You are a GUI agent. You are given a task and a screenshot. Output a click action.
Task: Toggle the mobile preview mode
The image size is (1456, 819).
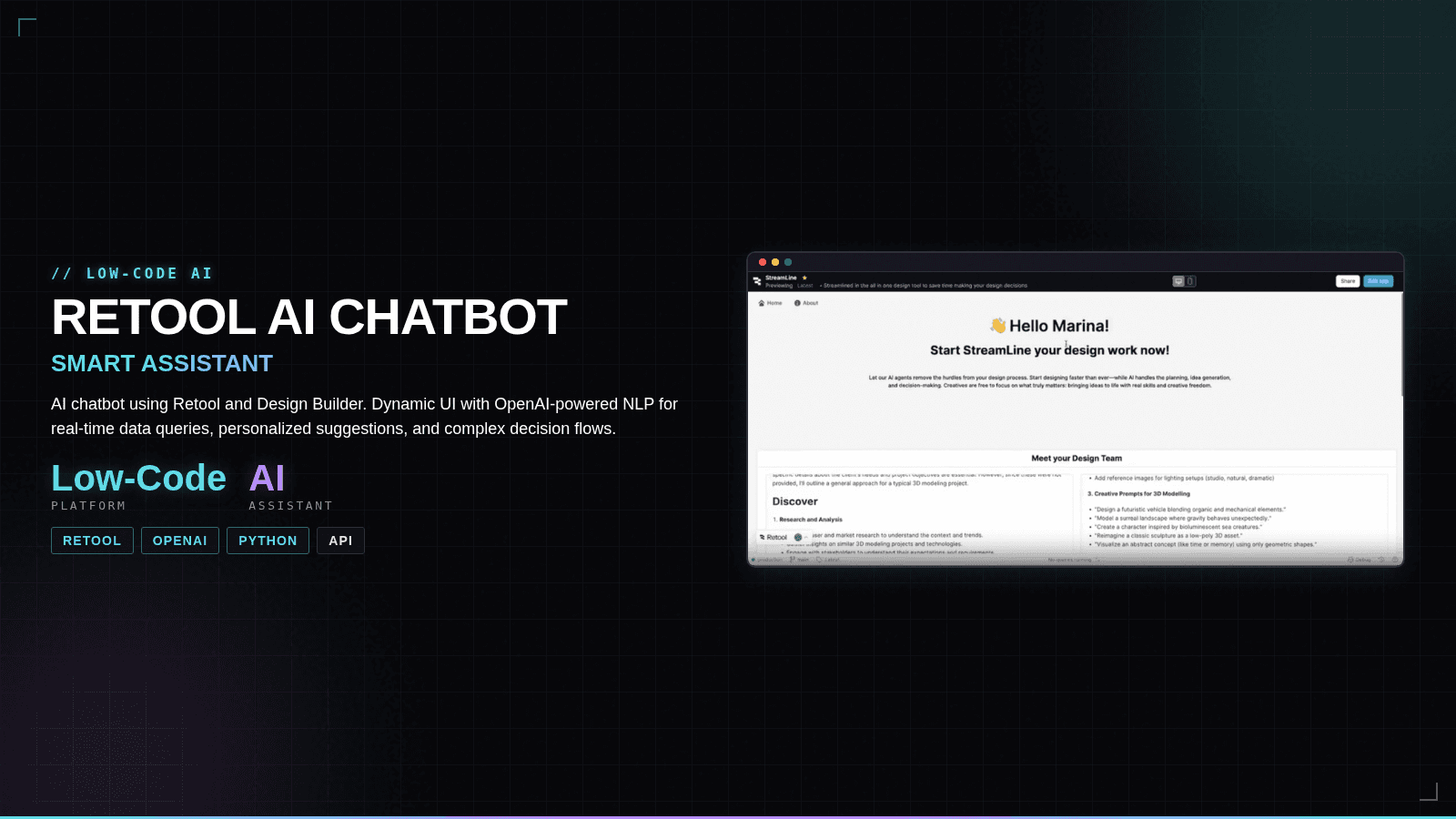tap(1188, 280)
